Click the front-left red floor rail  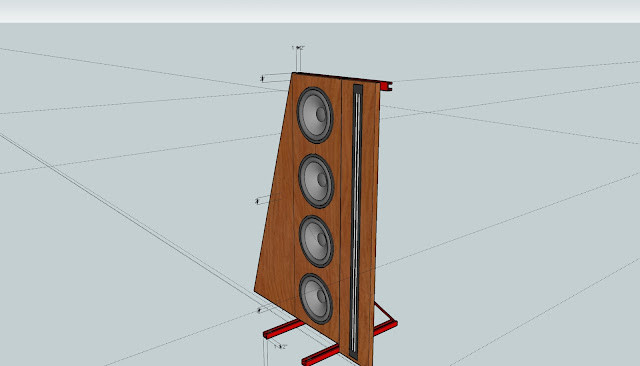(284, 329)
